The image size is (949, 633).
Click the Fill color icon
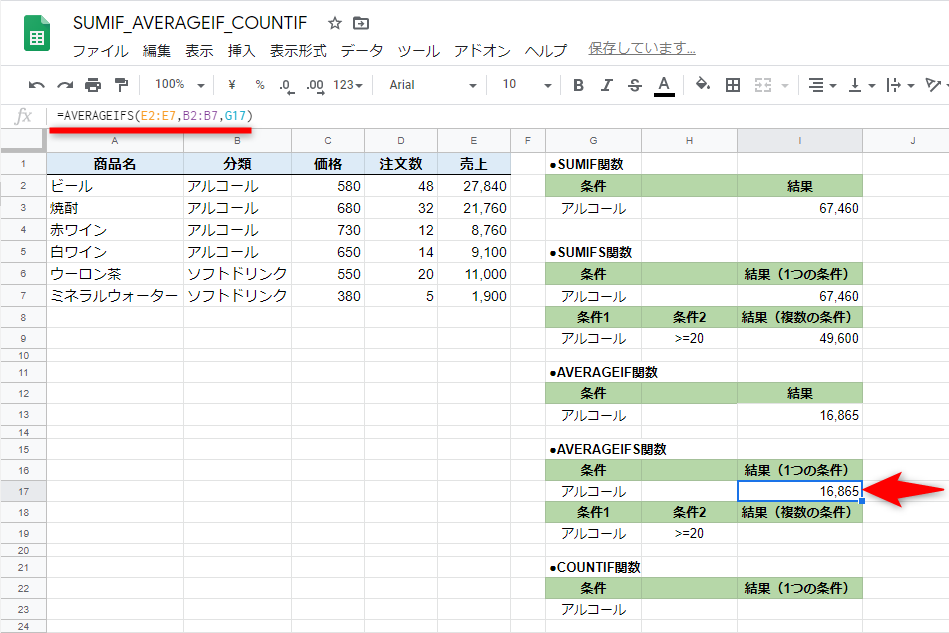pos(703,85)
